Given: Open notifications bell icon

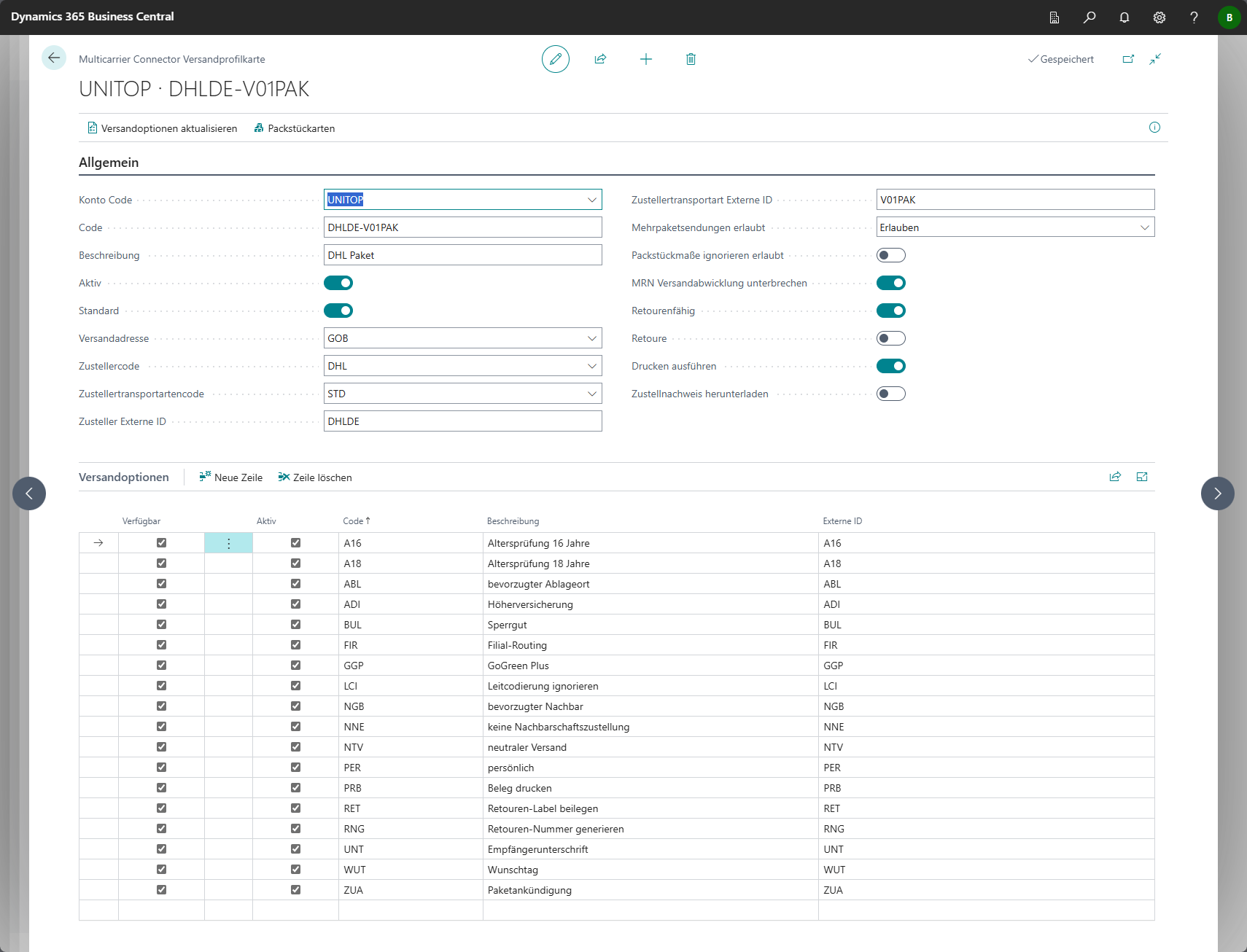Looking at the screenshot, I should click(1124, 17).
